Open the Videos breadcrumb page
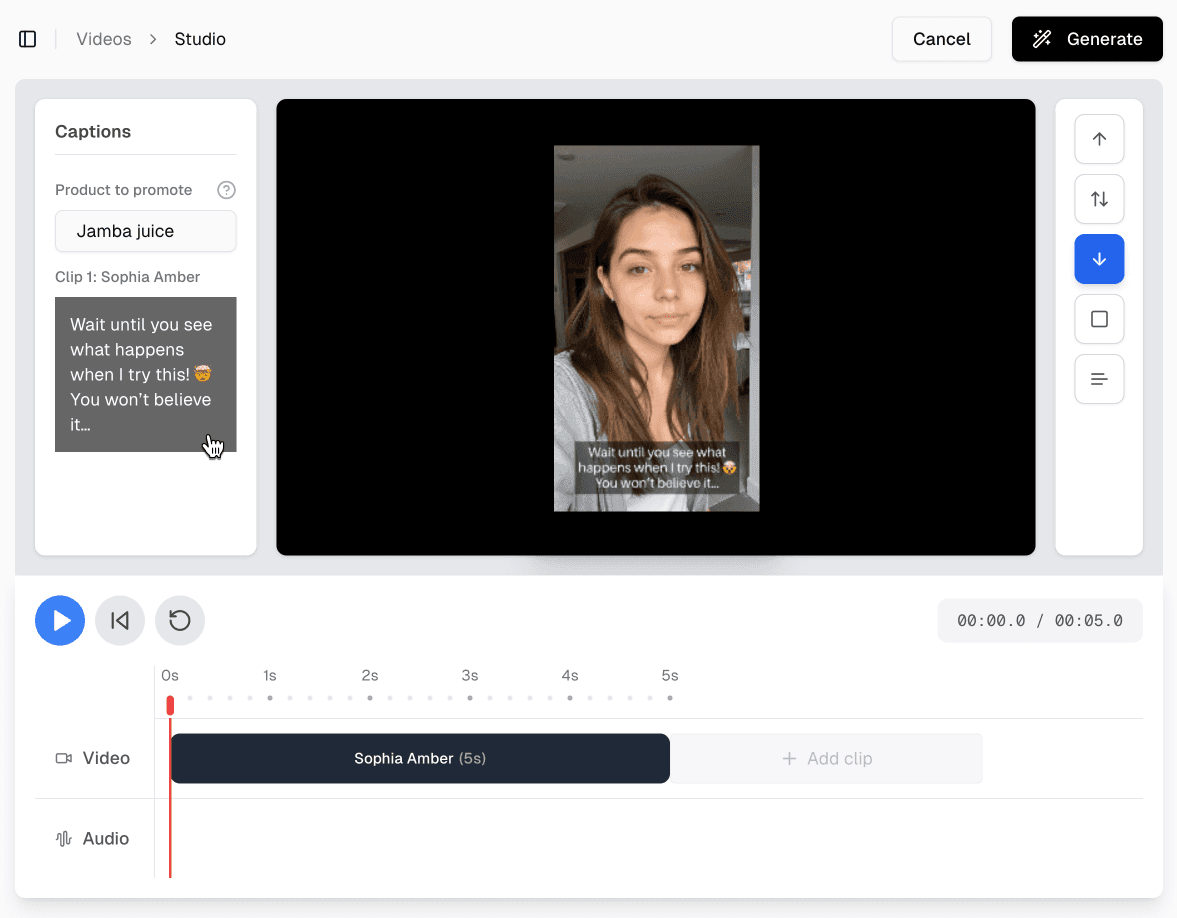The width and height of the screenshot is (1177, 918). pos(103,38)
